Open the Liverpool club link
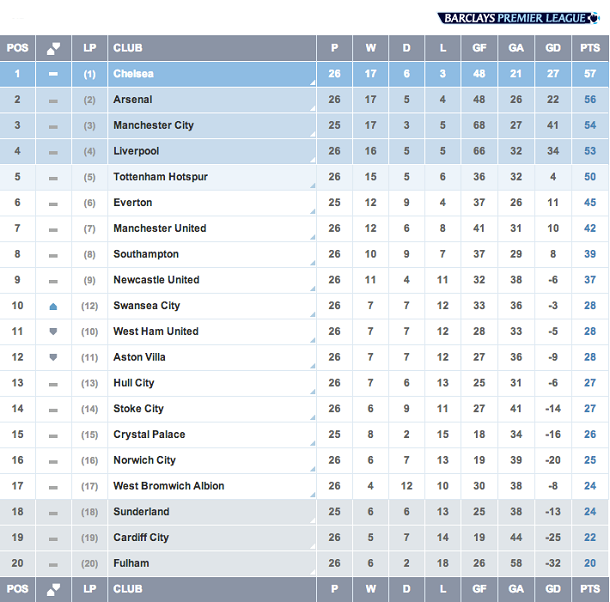This screenshot has width=610, height=602. [136, 151]
